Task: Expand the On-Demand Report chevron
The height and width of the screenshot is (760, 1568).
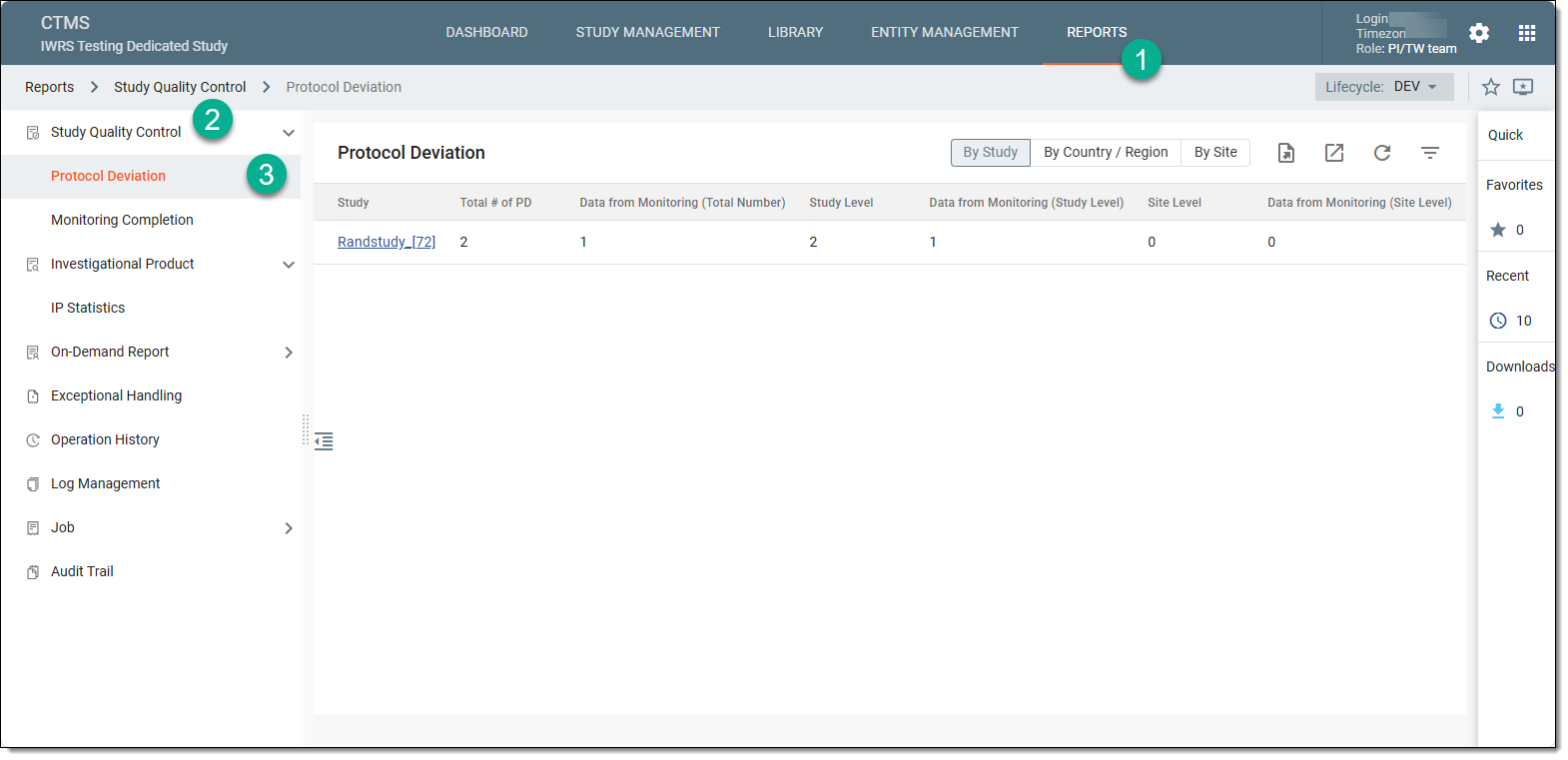Action: [289, 353]
